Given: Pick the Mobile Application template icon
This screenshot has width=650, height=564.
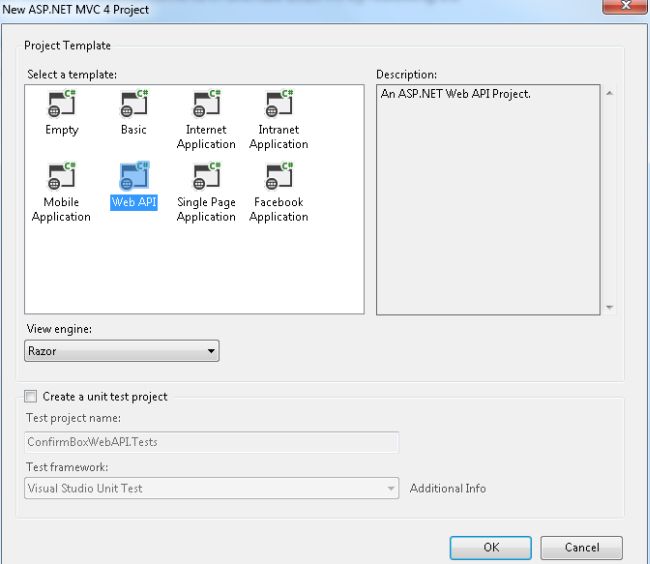Looking at the screenshot, I should click(x=62, y=176).
